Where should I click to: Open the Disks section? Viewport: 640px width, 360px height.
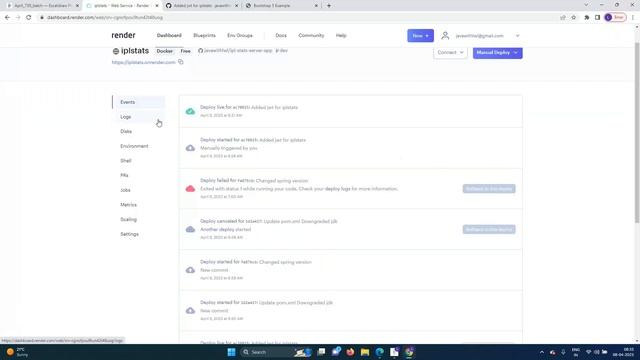126,131
